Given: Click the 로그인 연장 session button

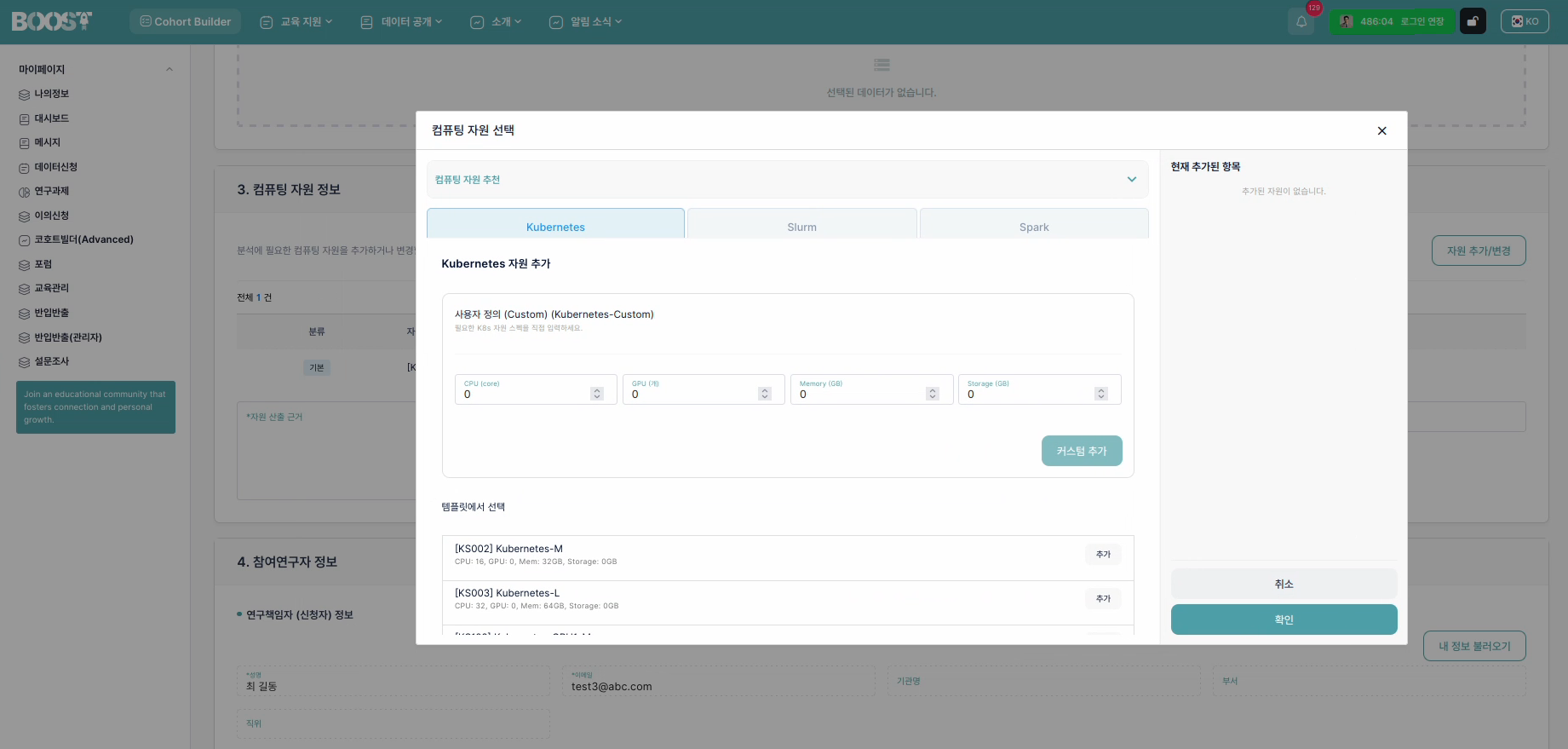Looking at the screenshot, I should point(1422,21).
